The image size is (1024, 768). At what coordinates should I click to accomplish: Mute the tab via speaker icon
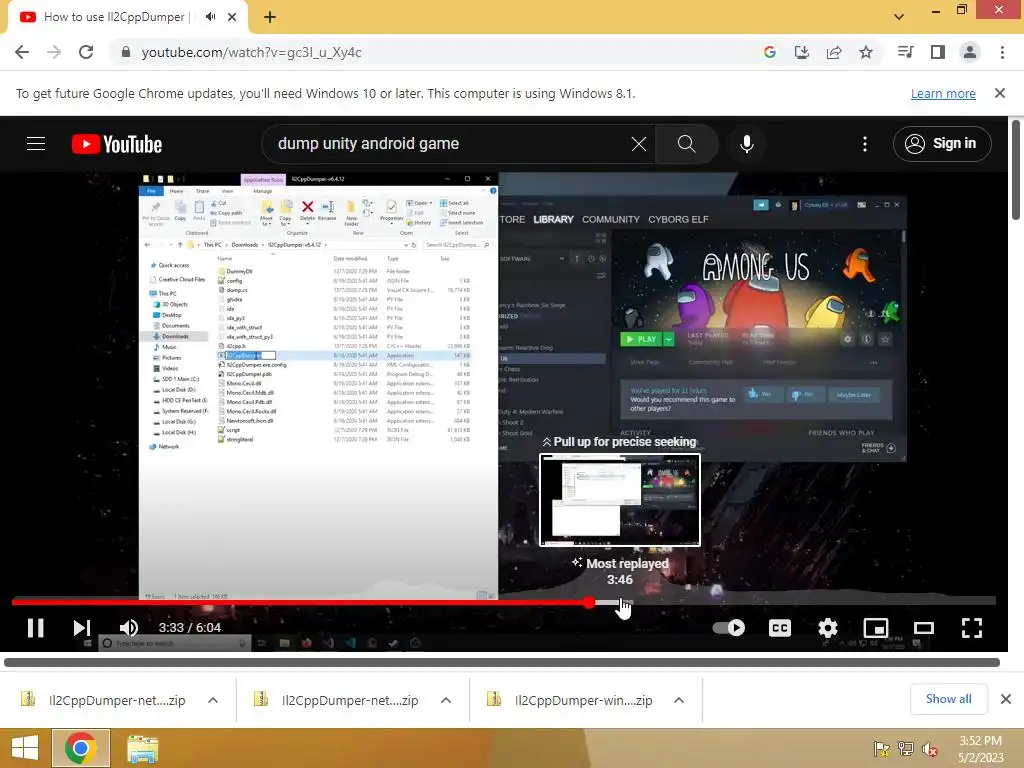coord(210,17)
